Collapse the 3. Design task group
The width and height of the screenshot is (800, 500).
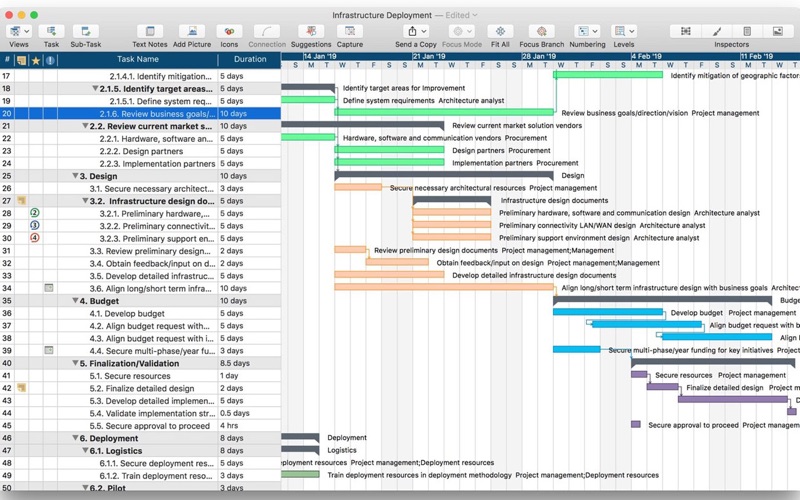(x=75, y=176)
